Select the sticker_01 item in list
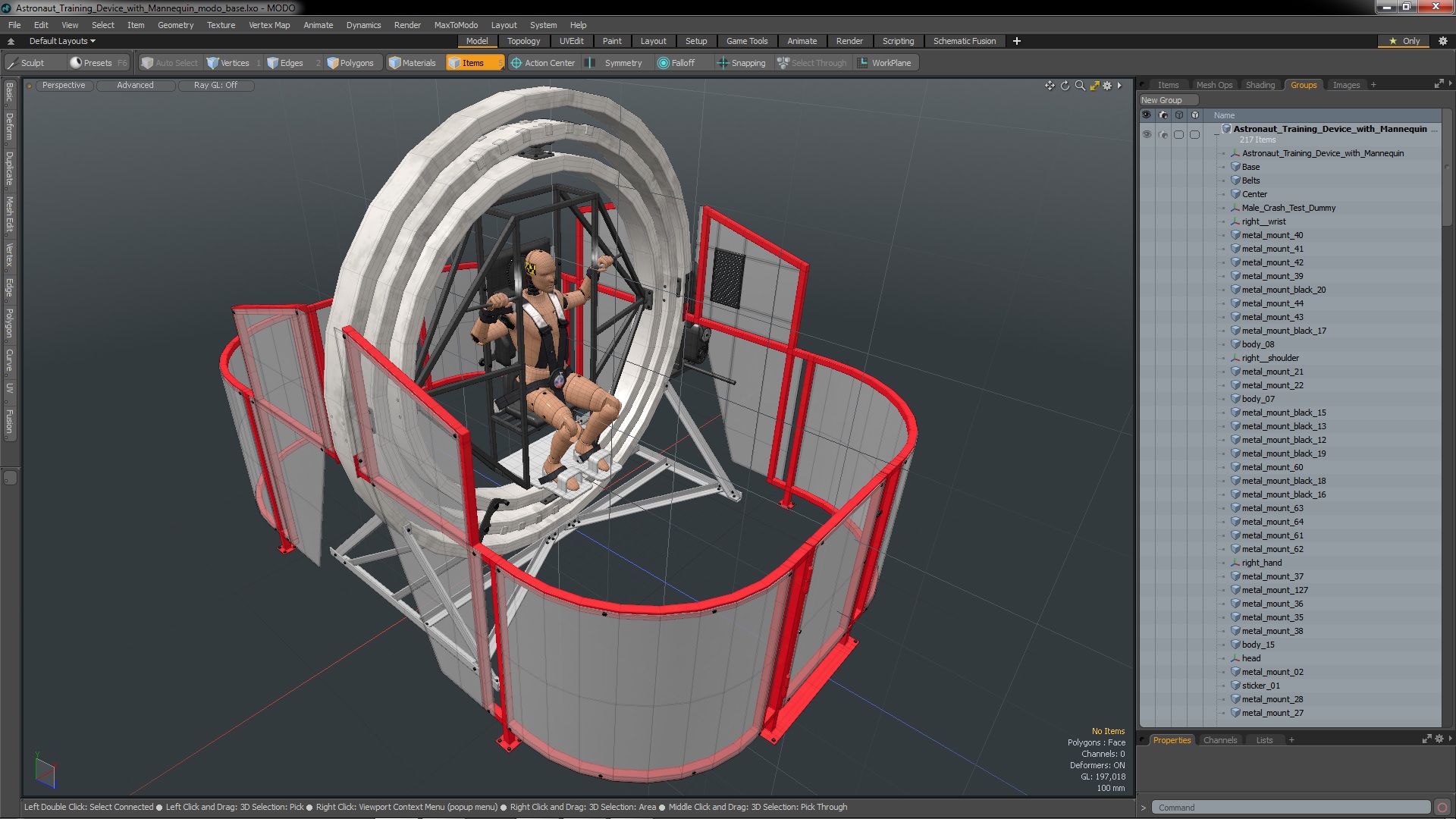The width and height of the screenshot is (1456, 819). coord(1260,686)
